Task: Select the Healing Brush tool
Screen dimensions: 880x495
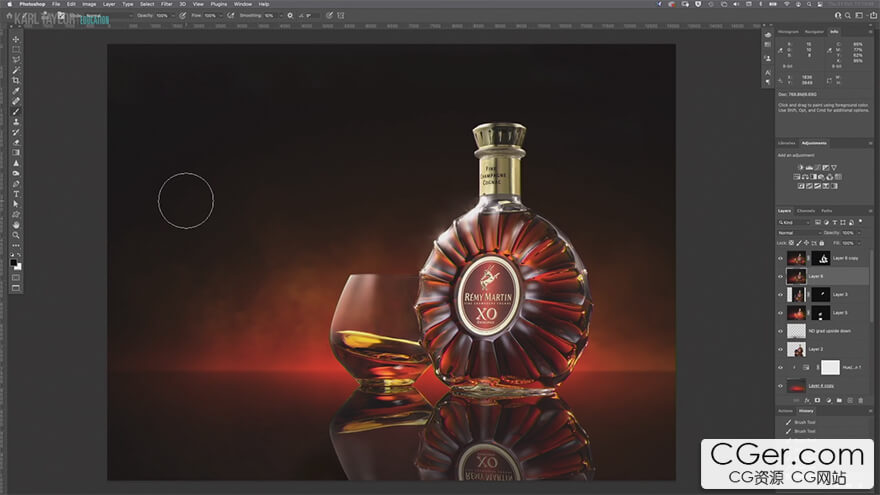Action: point(16,101)
